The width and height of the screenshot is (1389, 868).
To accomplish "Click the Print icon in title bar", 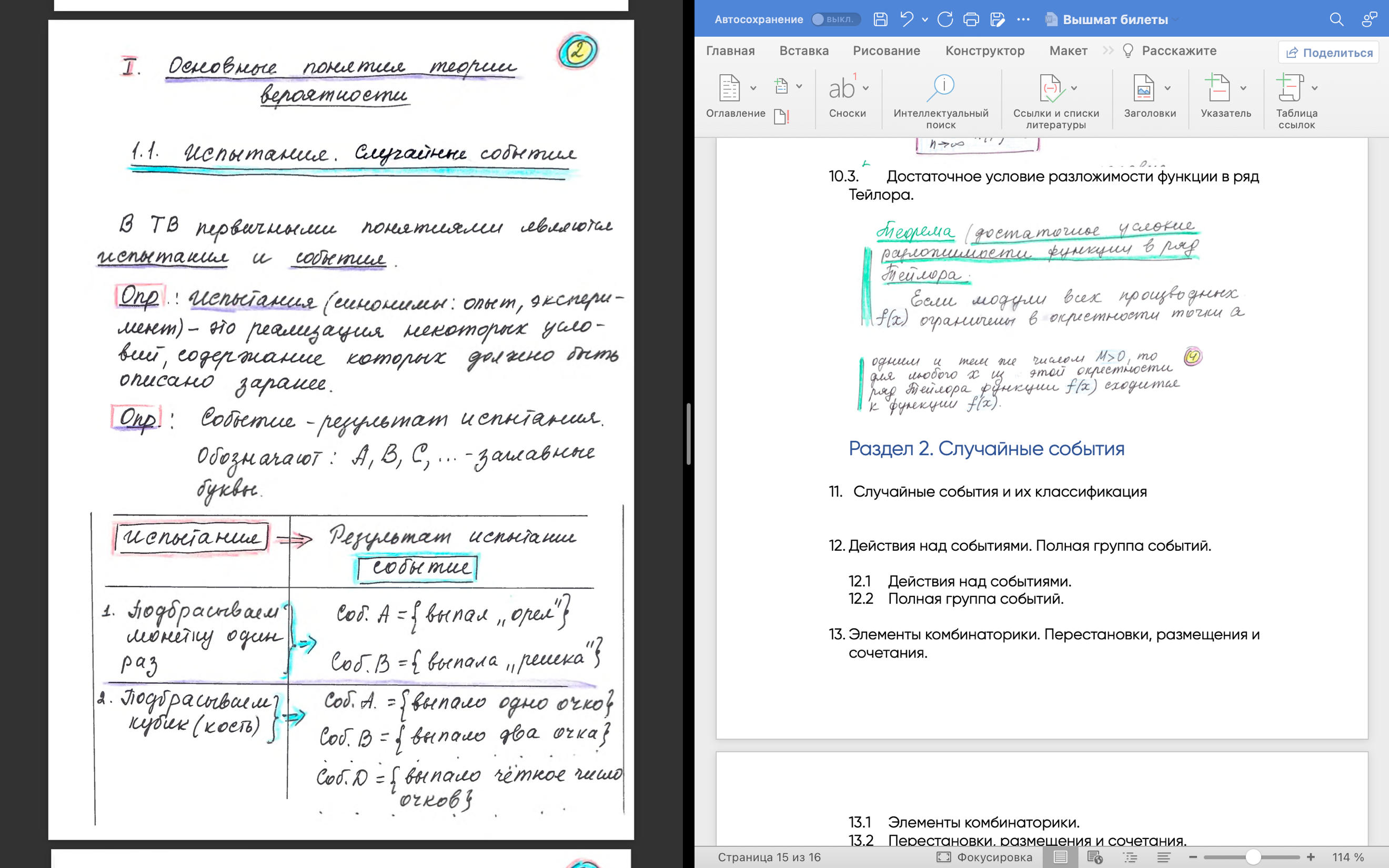I will pyautogui.click(x=971, y=19).
